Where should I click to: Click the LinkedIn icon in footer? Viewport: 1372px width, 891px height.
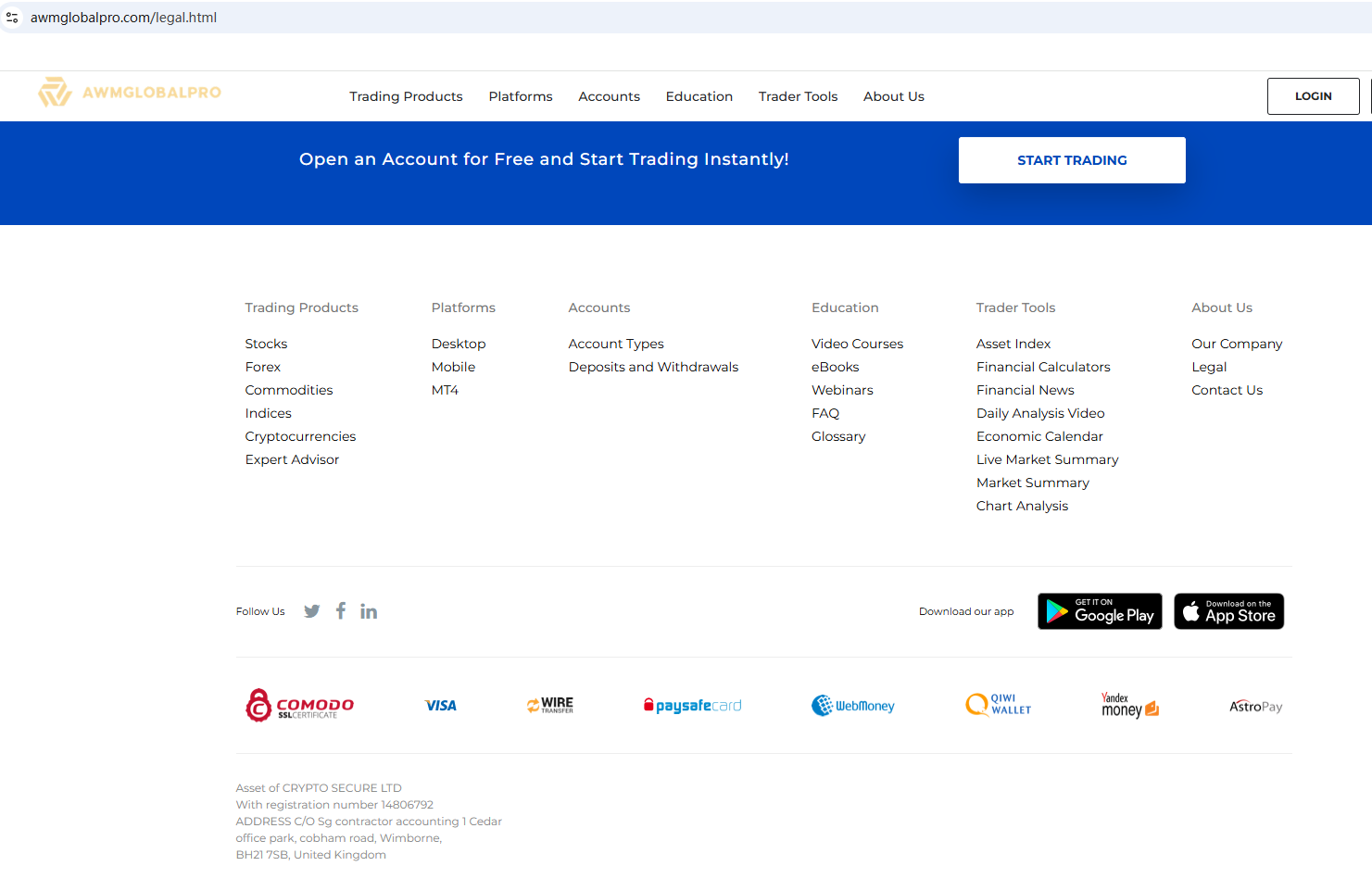click(369, 611)
